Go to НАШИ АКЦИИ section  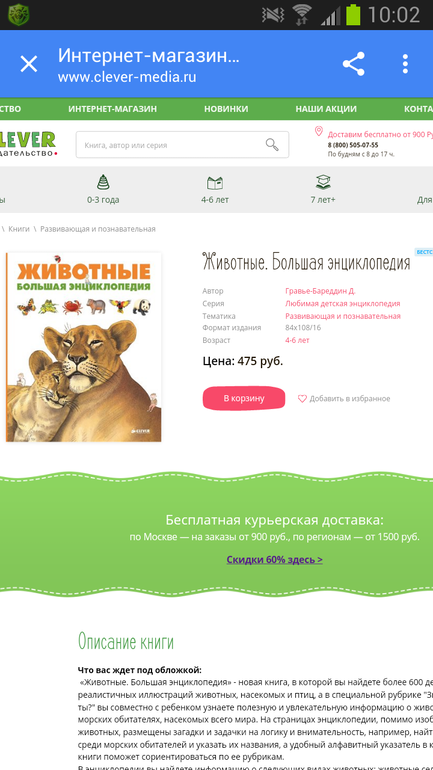coord(326,109)
